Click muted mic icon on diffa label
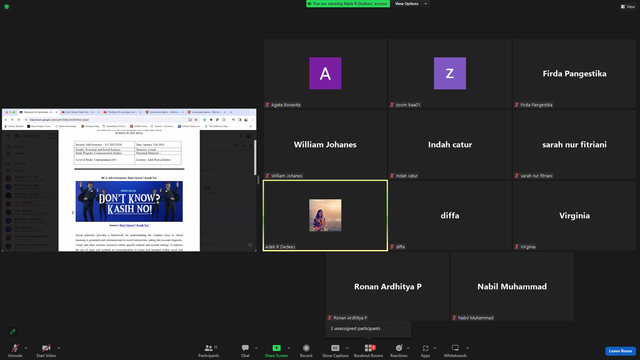This screenshot has width=640, height=360. click(392, 247)
